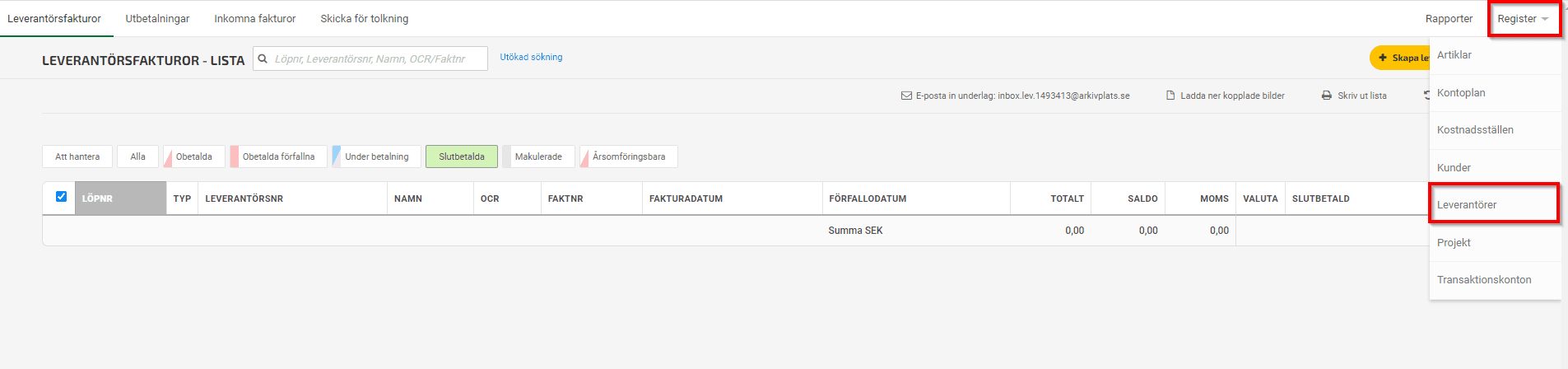Click the Utökad sökning link
Viewport: 1568px width, 369px height.
(531, 57)
